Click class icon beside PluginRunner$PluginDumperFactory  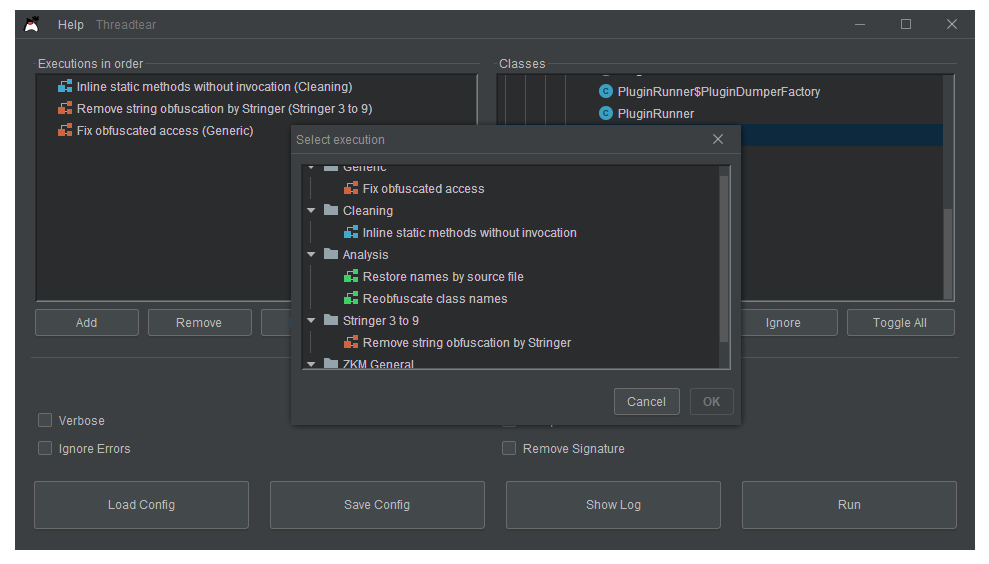(x=606, y=91)
